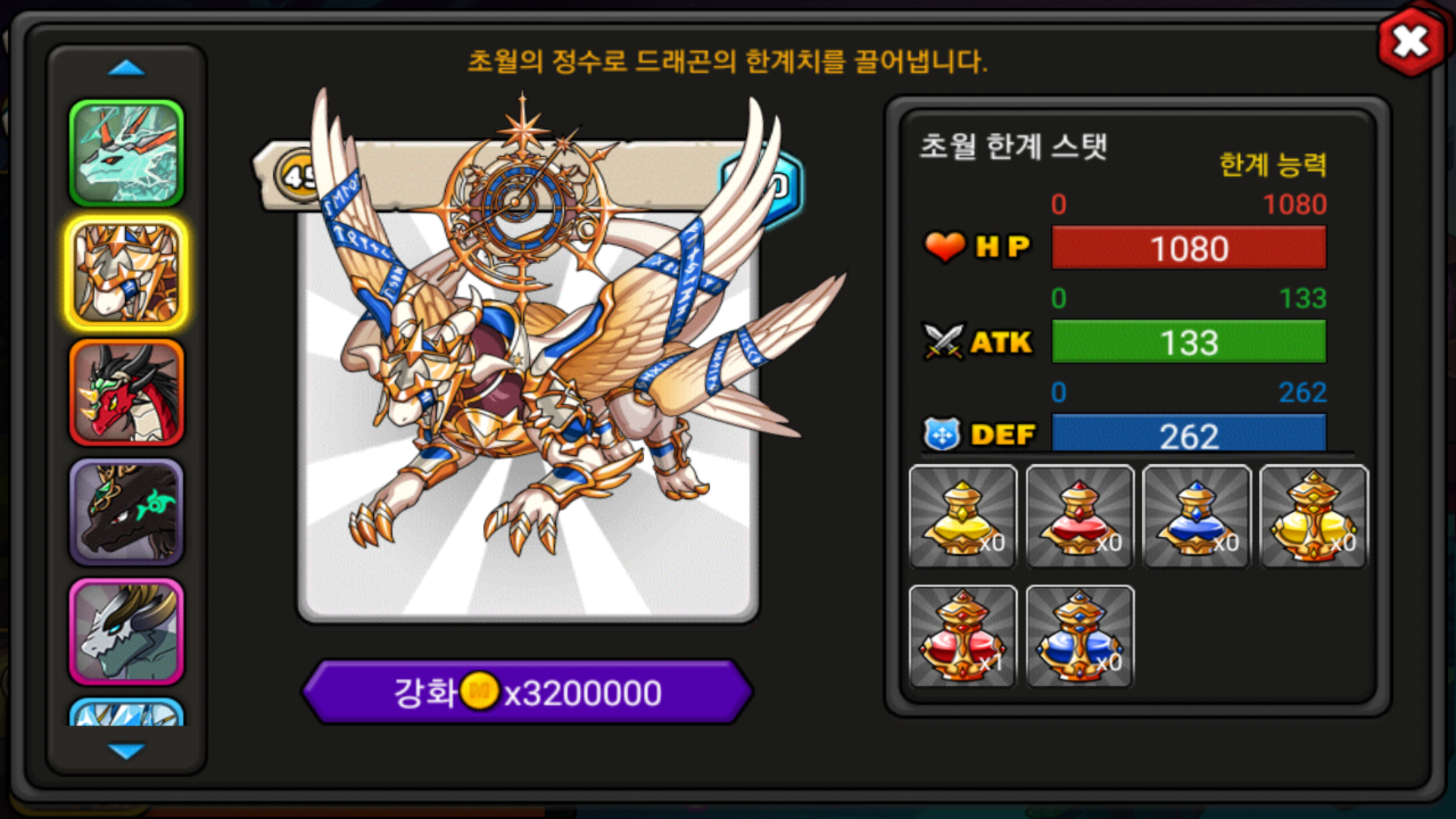Click the down arrow below dragon list
The image size is (1456, 819).
coord(127,751)
